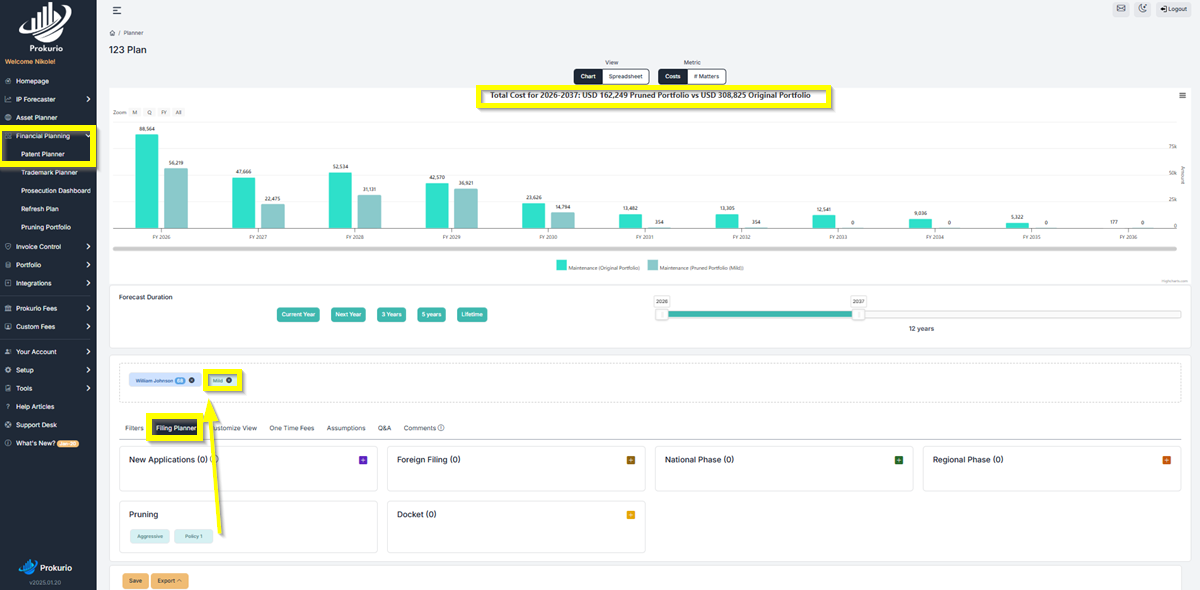Open the chart context menu icon
Viewport: 1200px width, 590px height.
(x=1182, y=96)
